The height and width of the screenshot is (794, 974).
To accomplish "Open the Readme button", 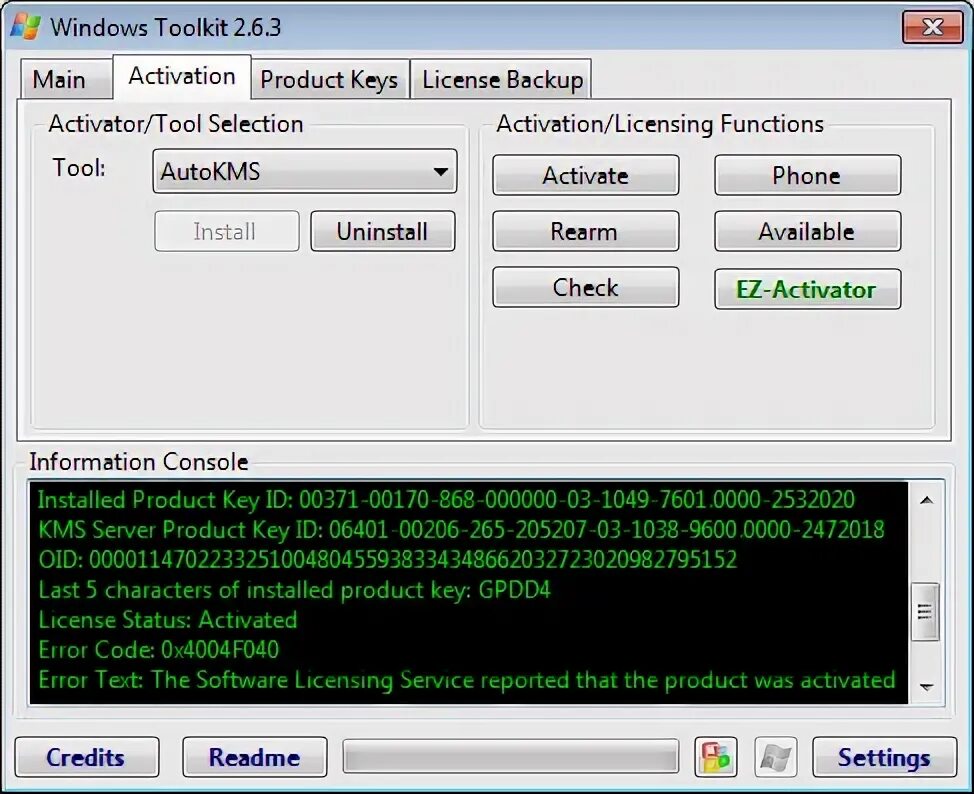I will [x=255, y=757].
